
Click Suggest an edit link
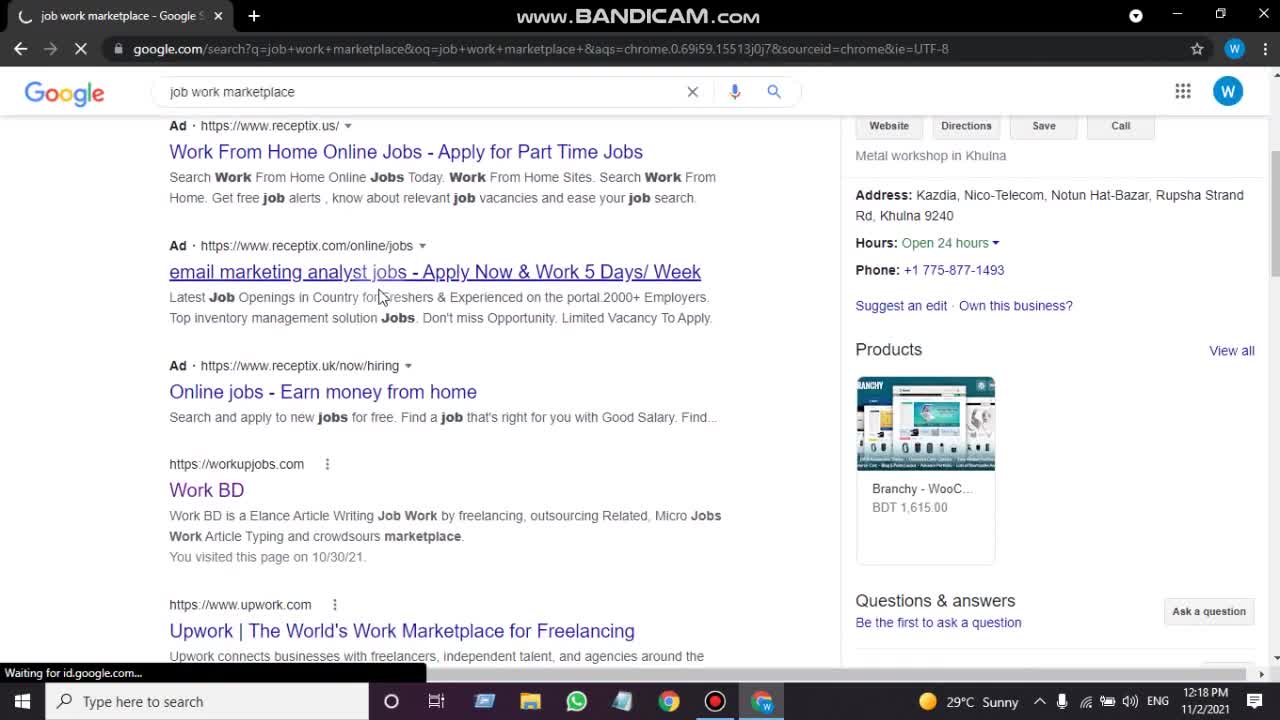tap(901, 306)
